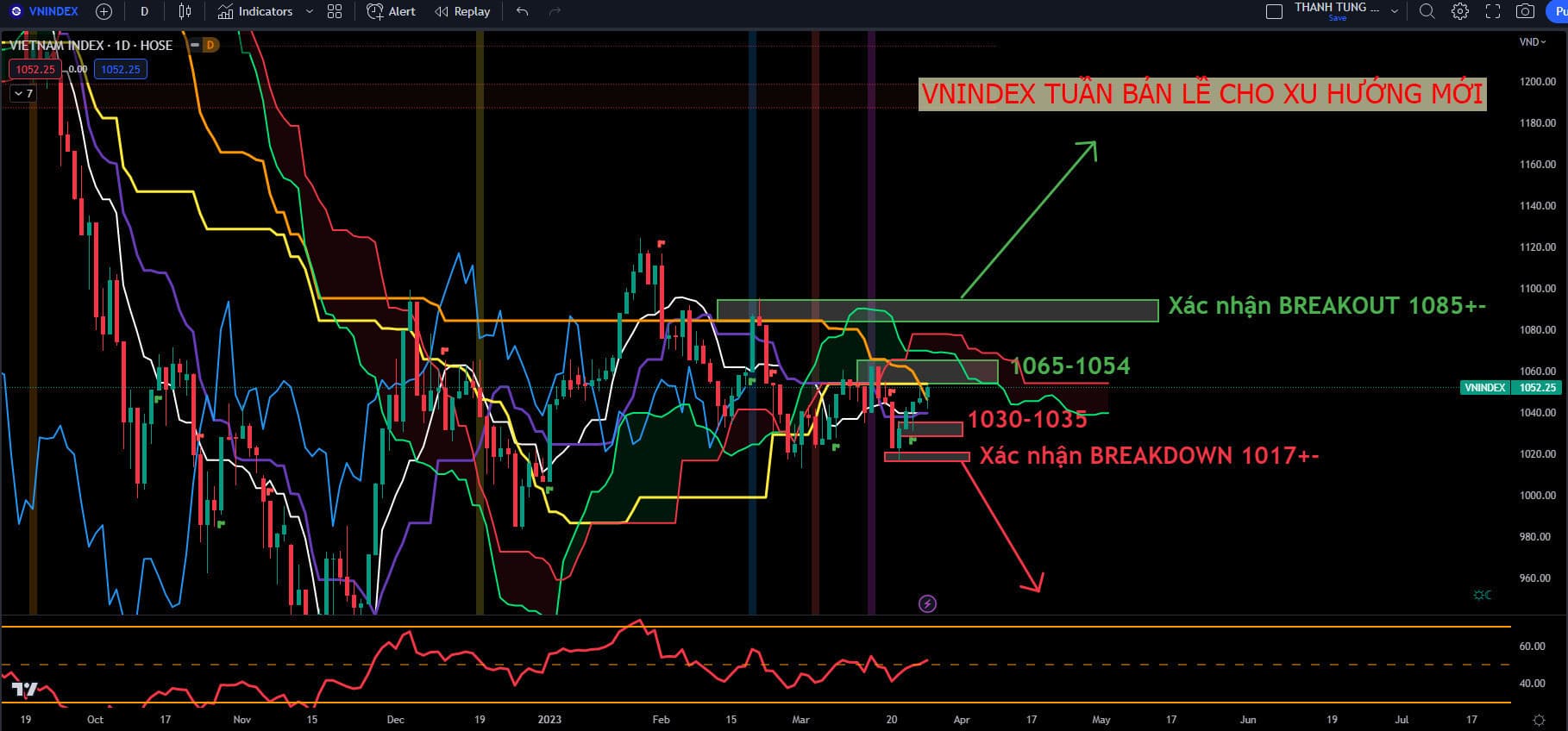Click the May label on time axis
The image size is (1568, 731).
(1101, 720)
